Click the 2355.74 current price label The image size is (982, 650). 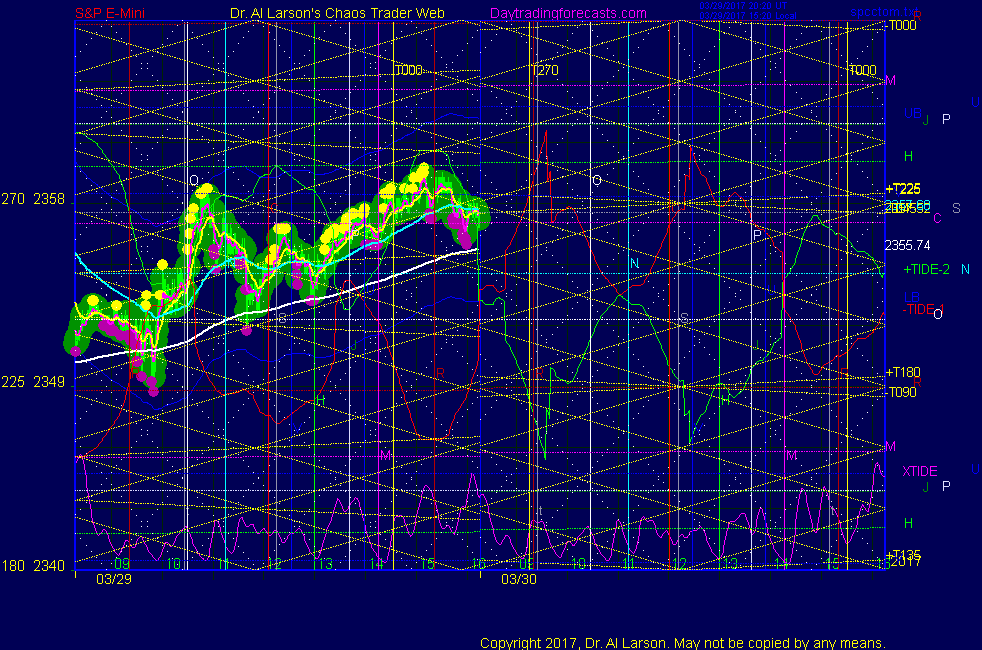coord(908,245)
